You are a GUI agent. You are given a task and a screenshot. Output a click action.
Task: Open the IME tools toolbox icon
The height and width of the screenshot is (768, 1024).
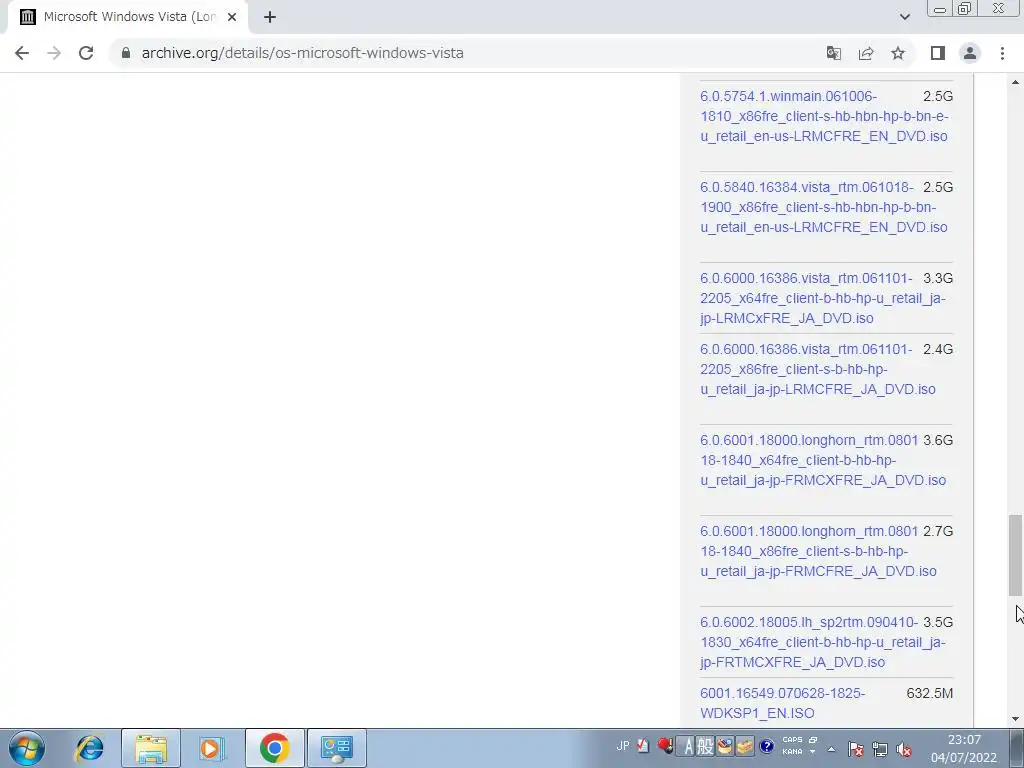[745, 746]
